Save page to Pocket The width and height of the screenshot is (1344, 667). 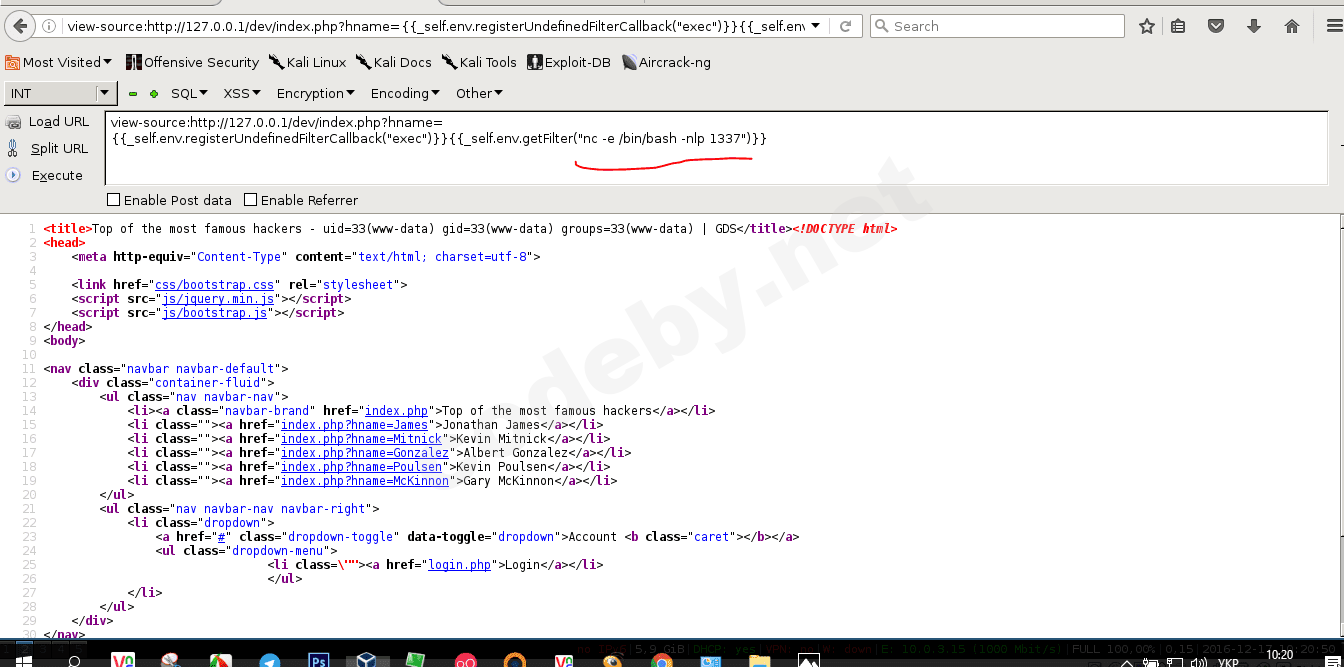1215,26
